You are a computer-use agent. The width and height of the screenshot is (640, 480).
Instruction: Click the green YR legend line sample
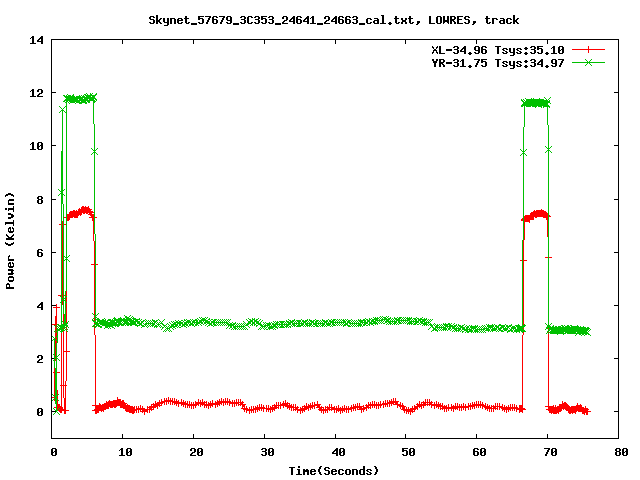(x=588, y=63)
